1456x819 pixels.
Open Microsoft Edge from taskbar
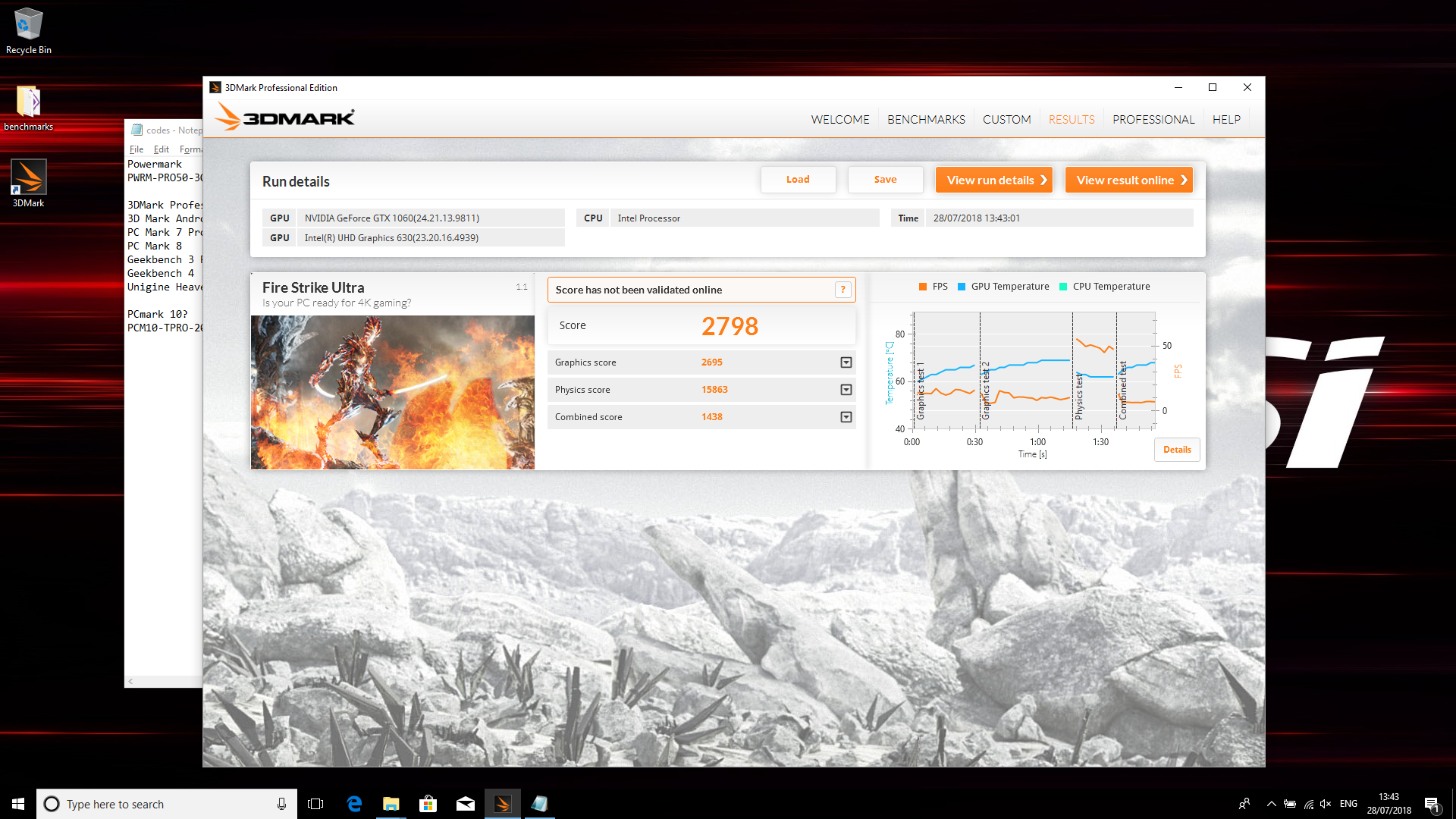click(354, 804)
